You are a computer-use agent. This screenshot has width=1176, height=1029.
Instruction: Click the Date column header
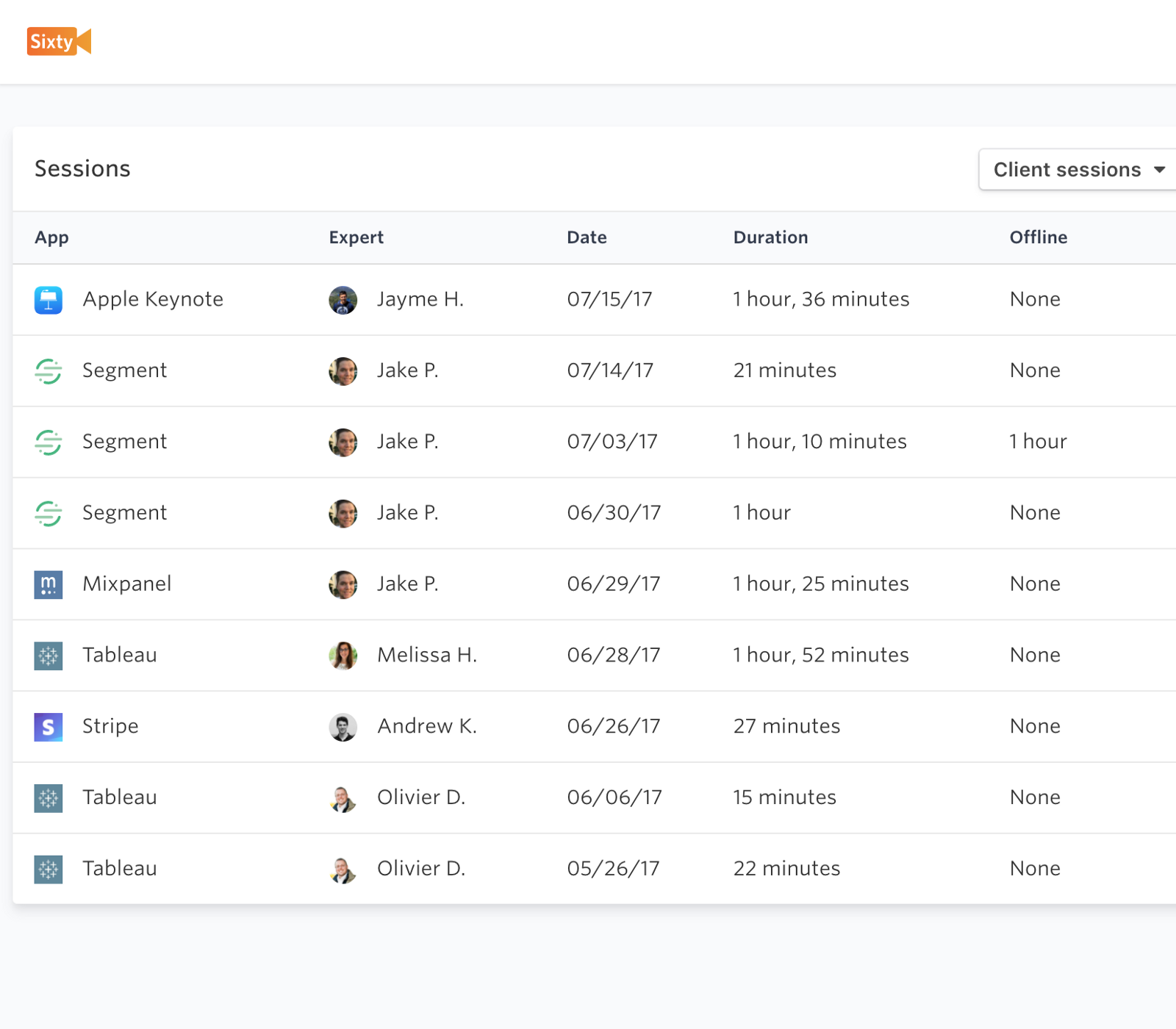point(587,237)
